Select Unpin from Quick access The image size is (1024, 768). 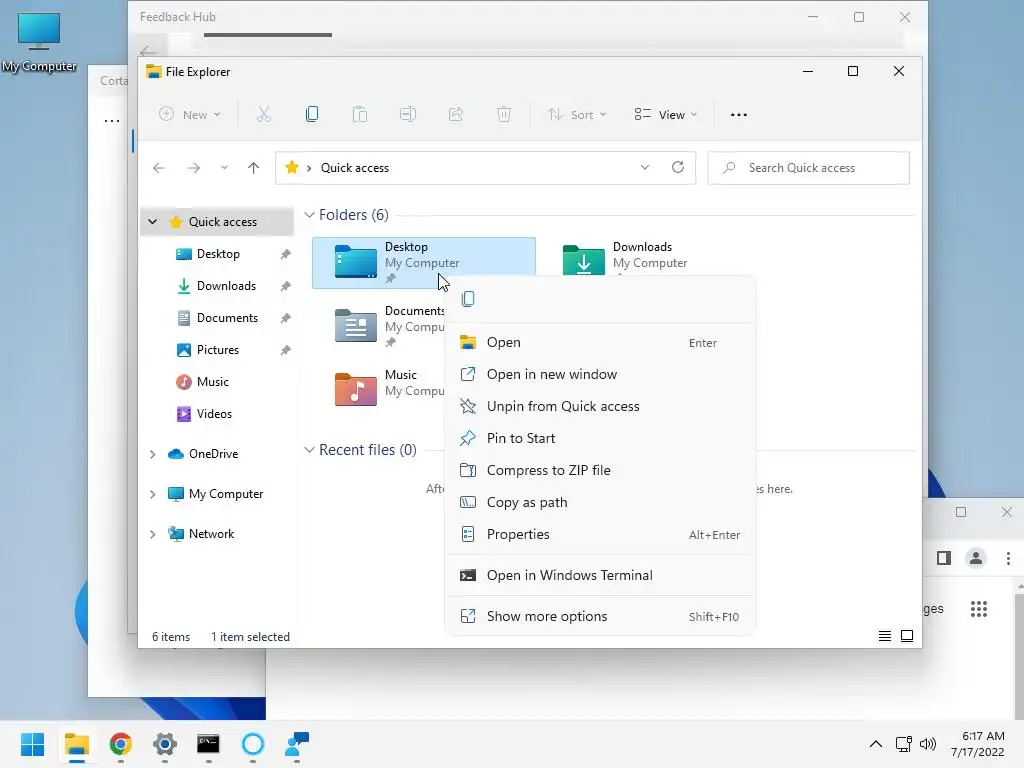(x=600, y=406)
